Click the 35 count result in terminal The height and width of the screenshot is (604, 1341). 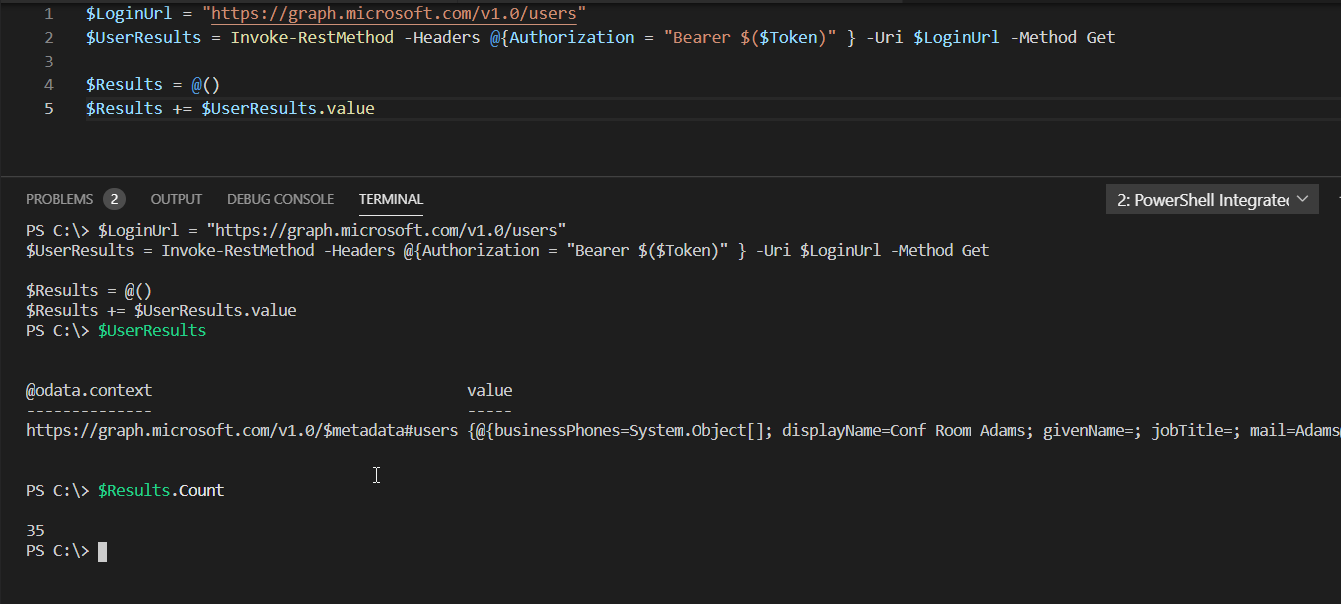[x=35, y=531]
